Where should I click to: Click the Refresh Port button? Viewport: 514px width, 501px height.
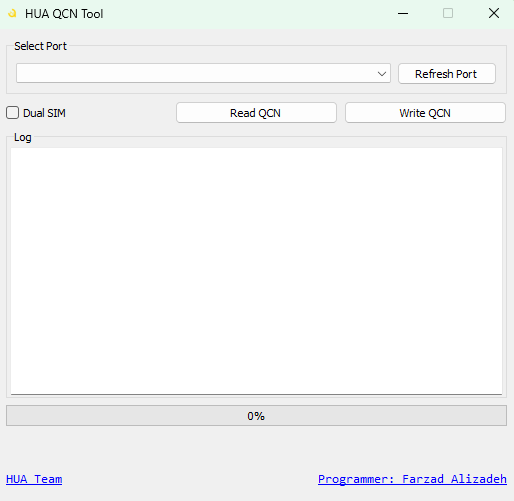(447, 74)
